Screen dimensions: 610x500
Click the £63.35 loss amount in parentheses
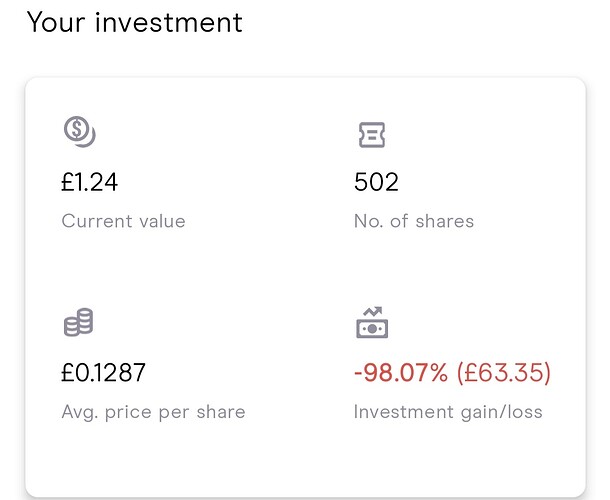click(x=504, y=372)
